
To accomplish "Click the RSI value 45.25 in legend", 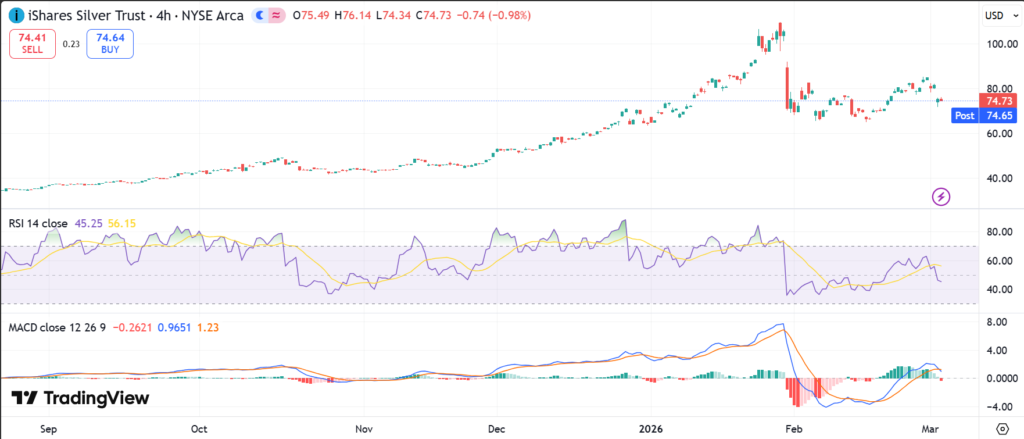I will 87,224.
